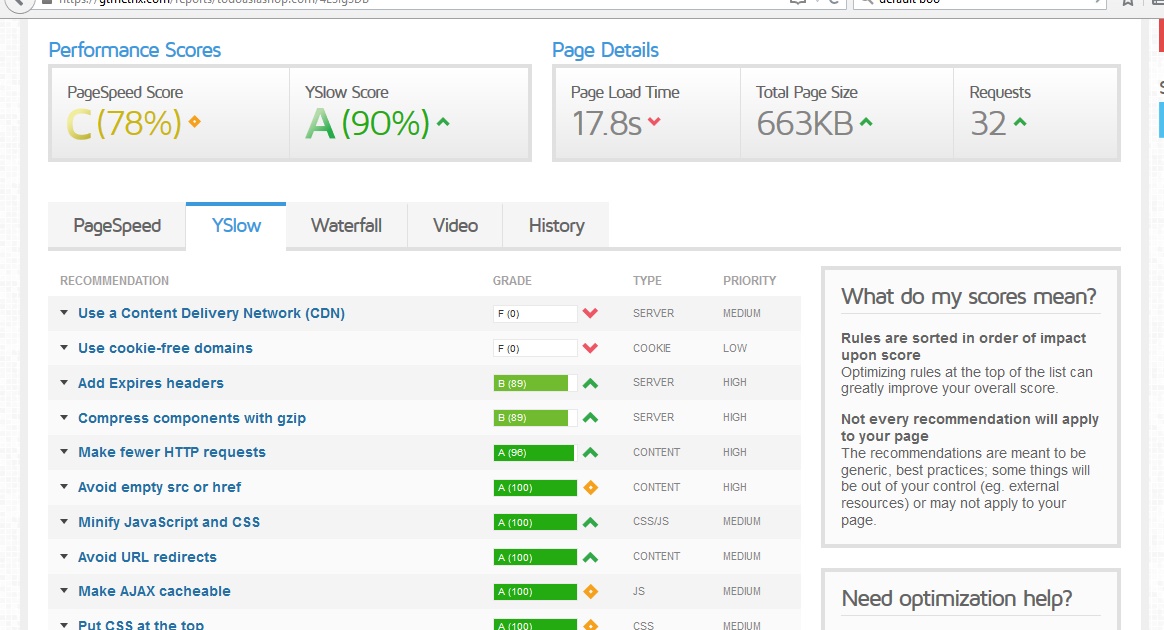Switch to the PageSpeed tab
Viewport: 1164px width, 630px height.
[117, 226]
